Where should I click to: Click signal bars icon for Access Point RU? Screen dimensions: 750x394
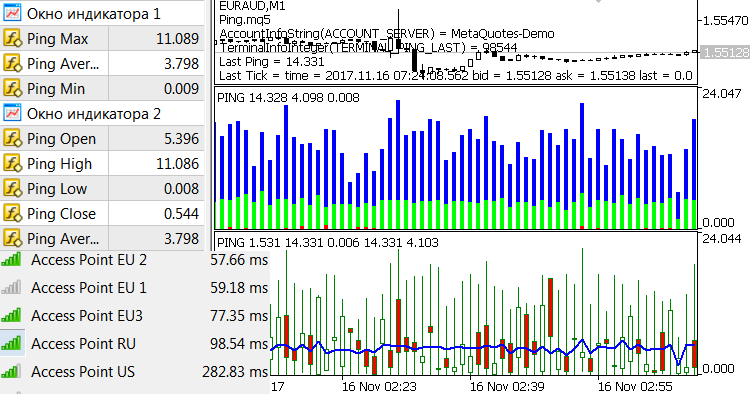click(x=11, y=343)
